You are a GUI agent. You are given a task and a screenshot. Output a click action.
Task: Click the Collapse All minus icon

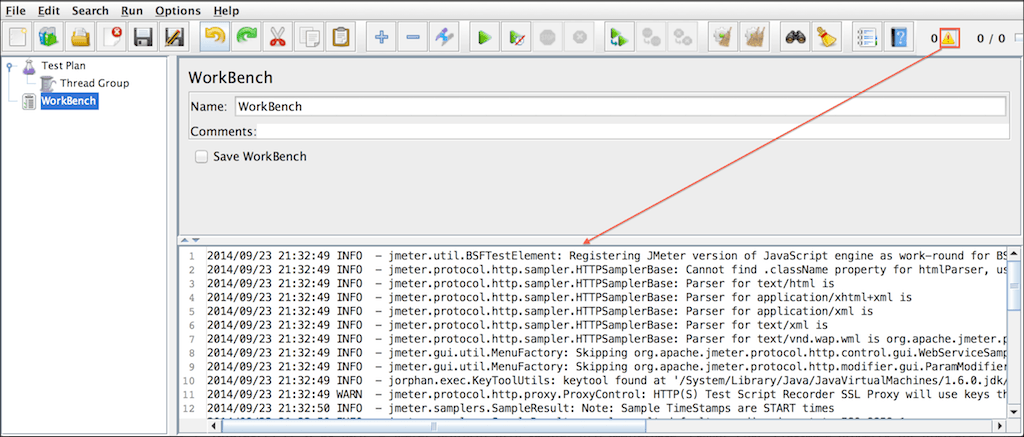413,38
